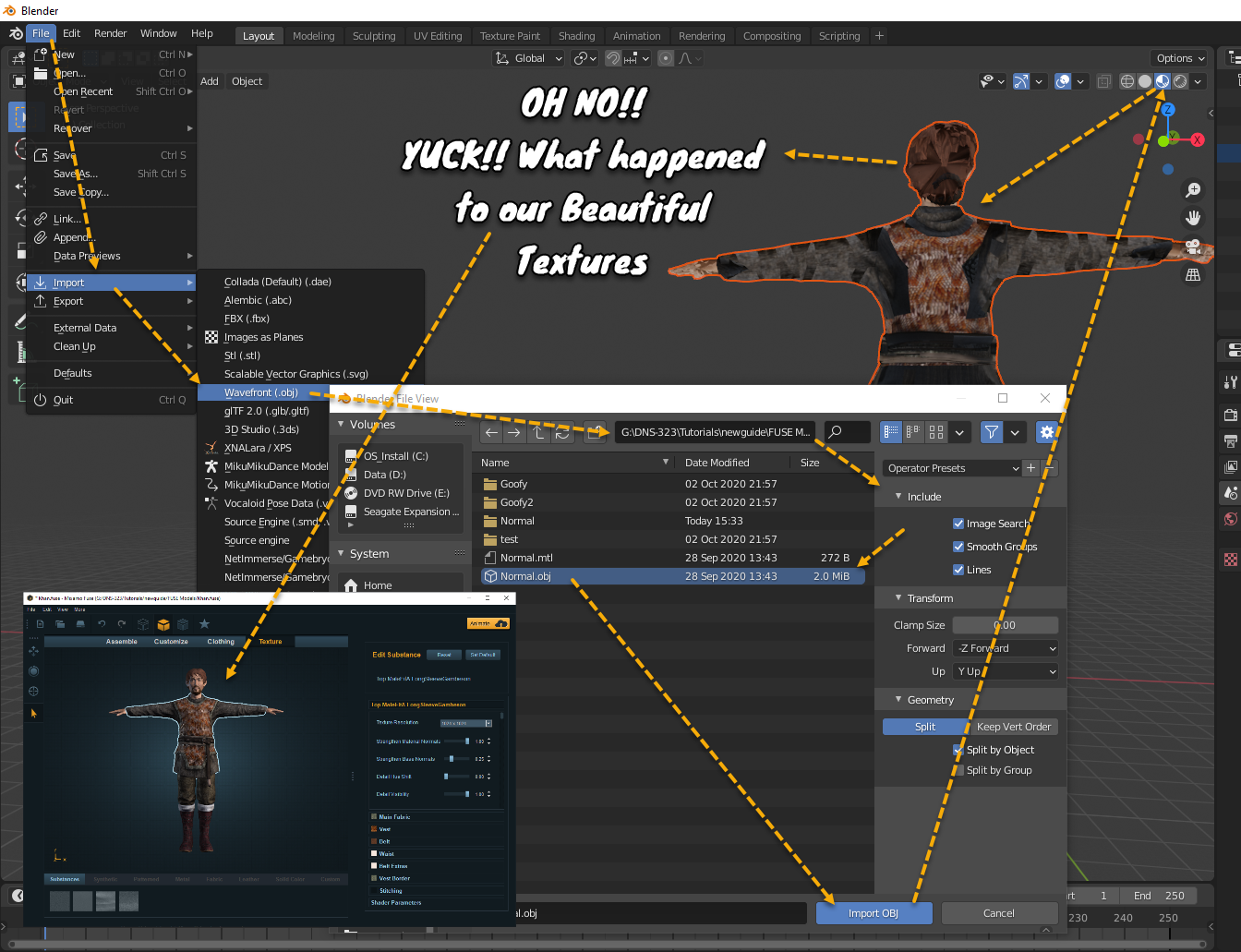Select Keep Vert Order geometry mode
The image size is (1241, 952).
click(1014, 727)
